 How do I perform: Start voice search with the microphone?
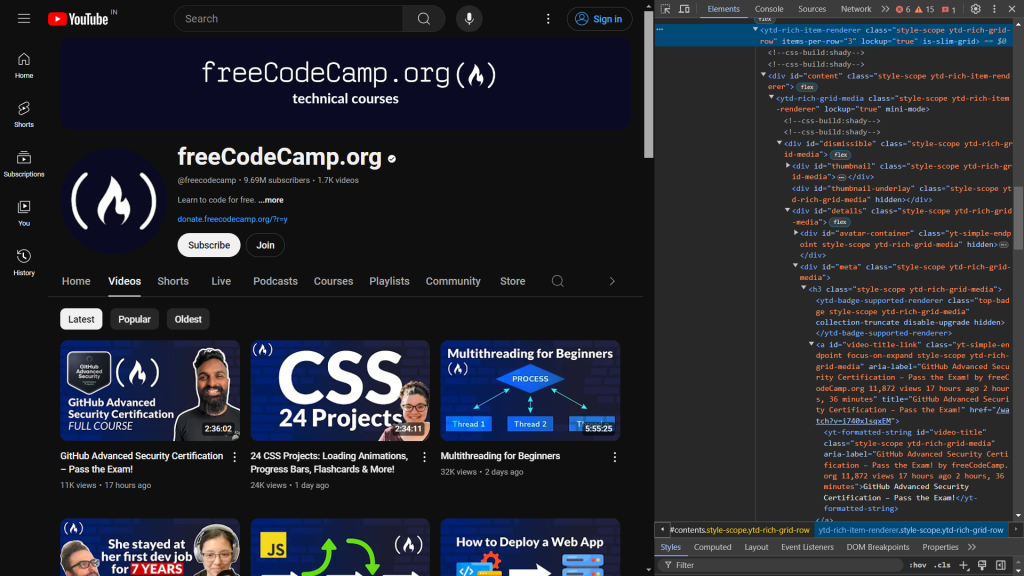coord(469,18)
